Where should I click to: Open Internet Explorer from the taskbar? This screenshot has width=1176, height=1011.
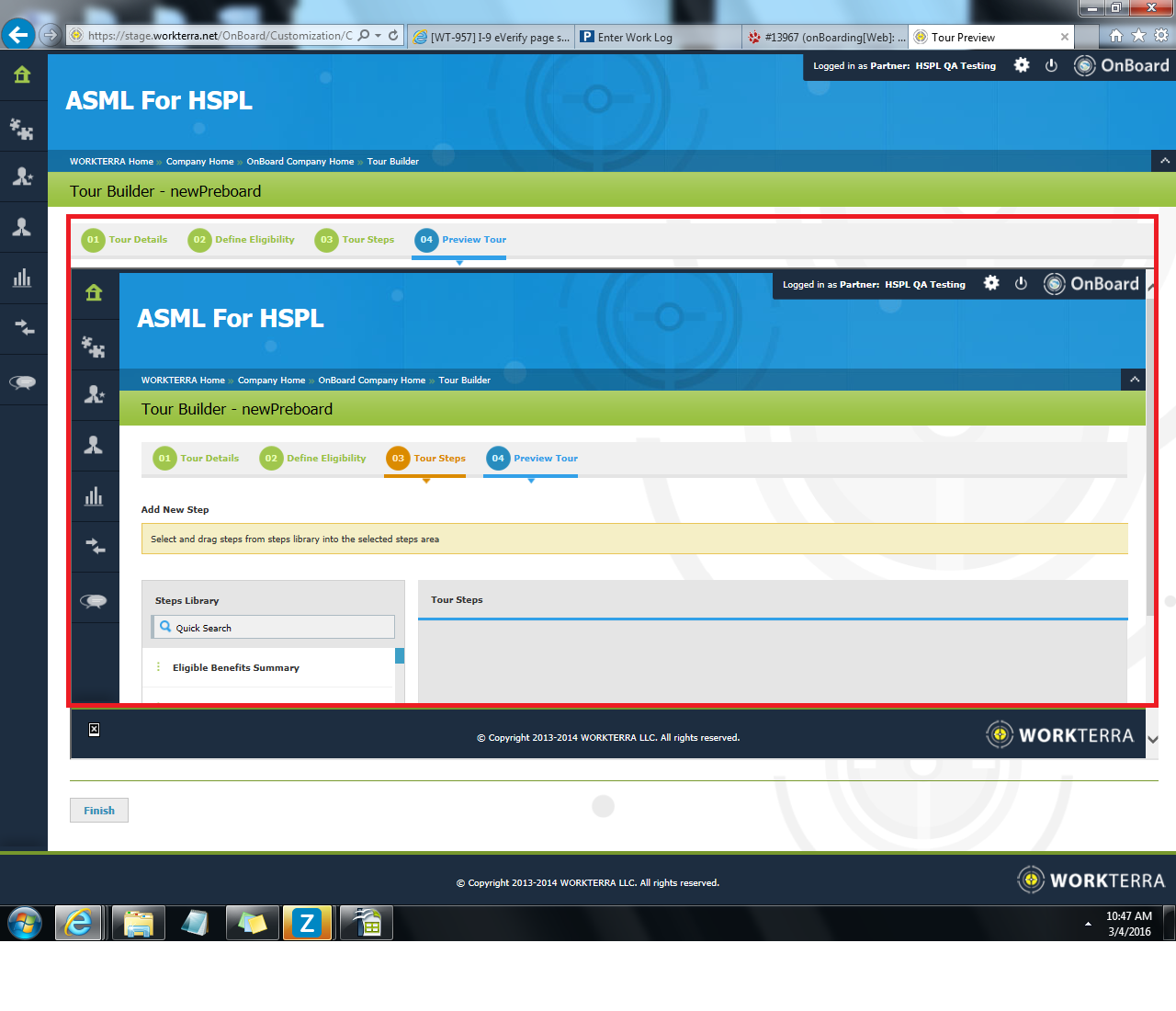(x=79, y=923)
